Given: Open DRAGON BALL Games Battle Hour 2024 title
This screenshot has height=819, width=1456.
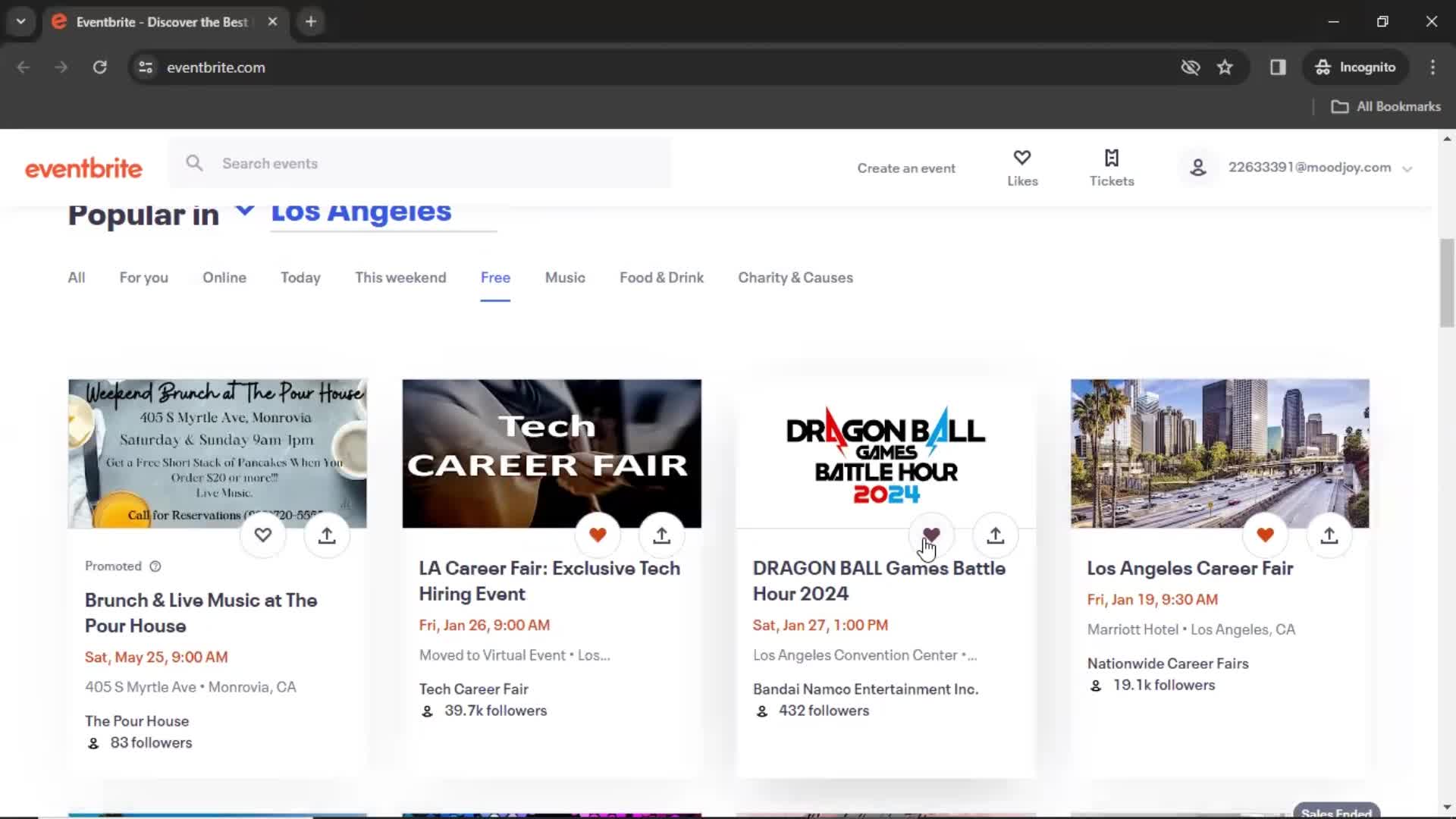Looking at the screenshot, I should [x=879, y=581].
